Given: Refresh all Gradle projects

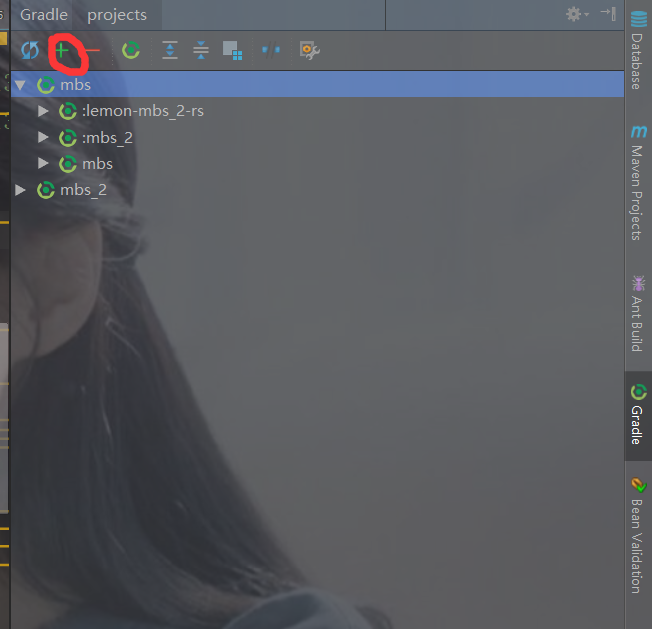Looking at the screenshot, I should coord(30,51).
